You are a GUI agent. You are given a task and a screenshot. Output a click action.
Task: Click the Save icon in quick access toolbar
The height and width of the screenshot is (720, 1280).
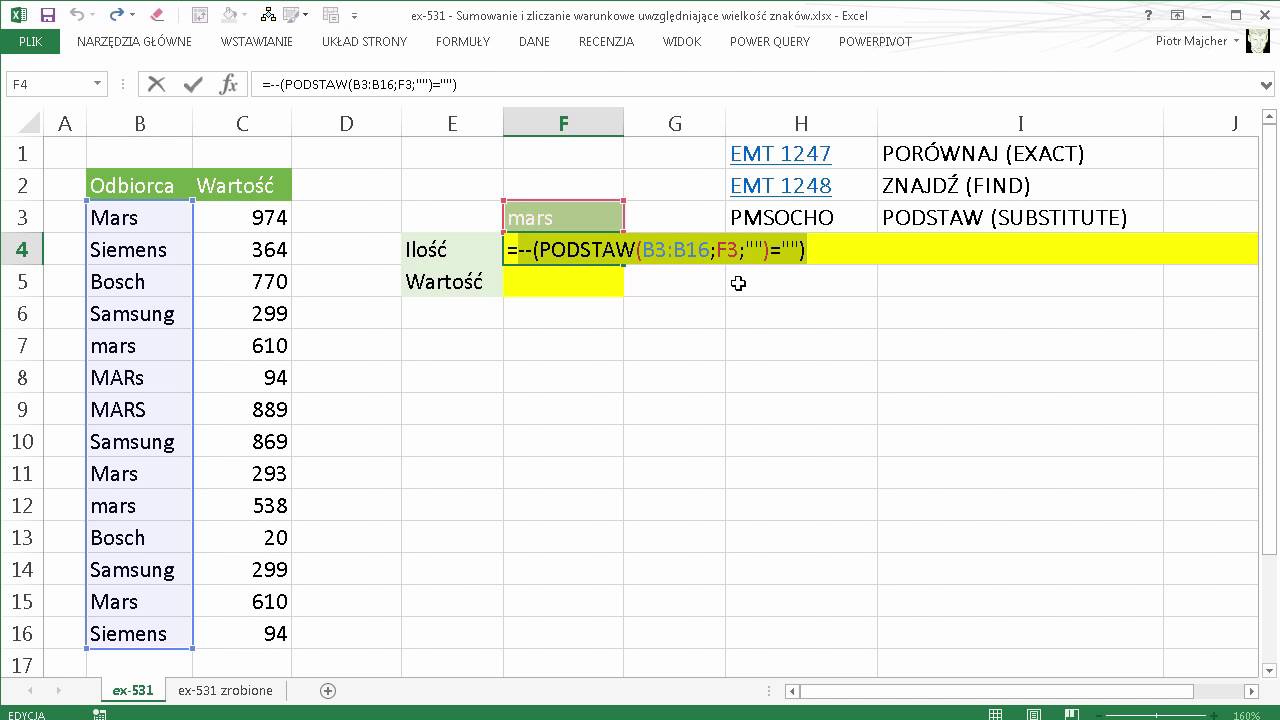click(47, 15)
